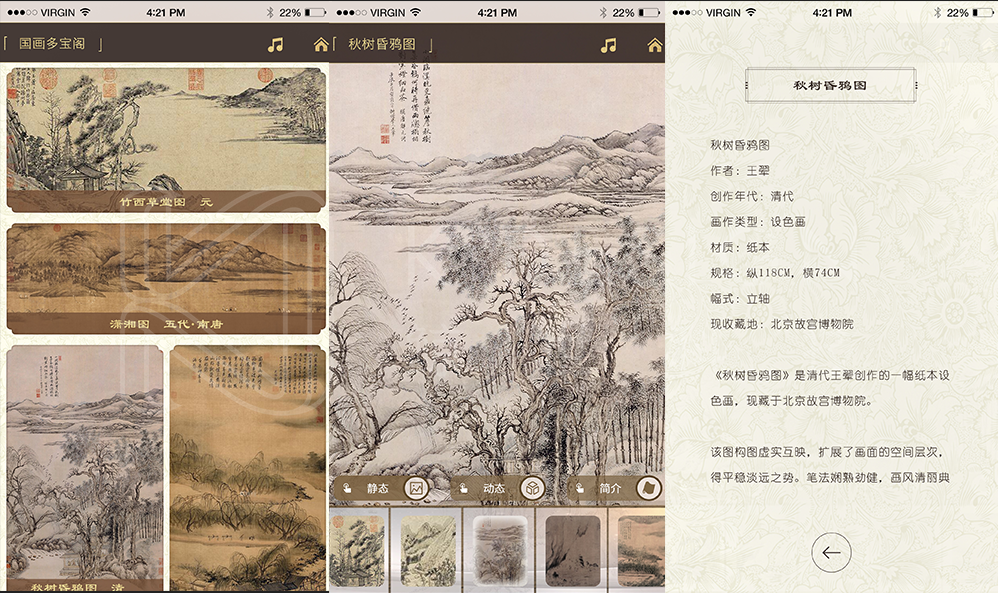Tap the battery icon in the info screen status bar
The image size is (998, 593).
pyautogui.click(x=983, y=12)
